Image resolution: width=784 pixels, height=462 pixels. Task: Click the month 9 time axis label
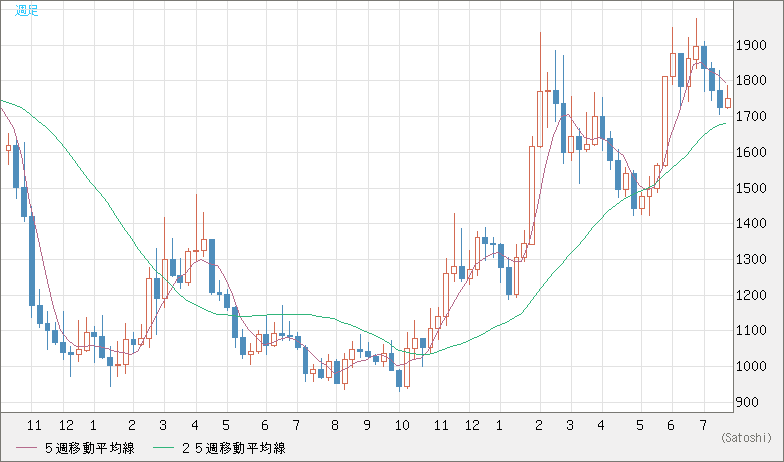click(x=367, y=426)
